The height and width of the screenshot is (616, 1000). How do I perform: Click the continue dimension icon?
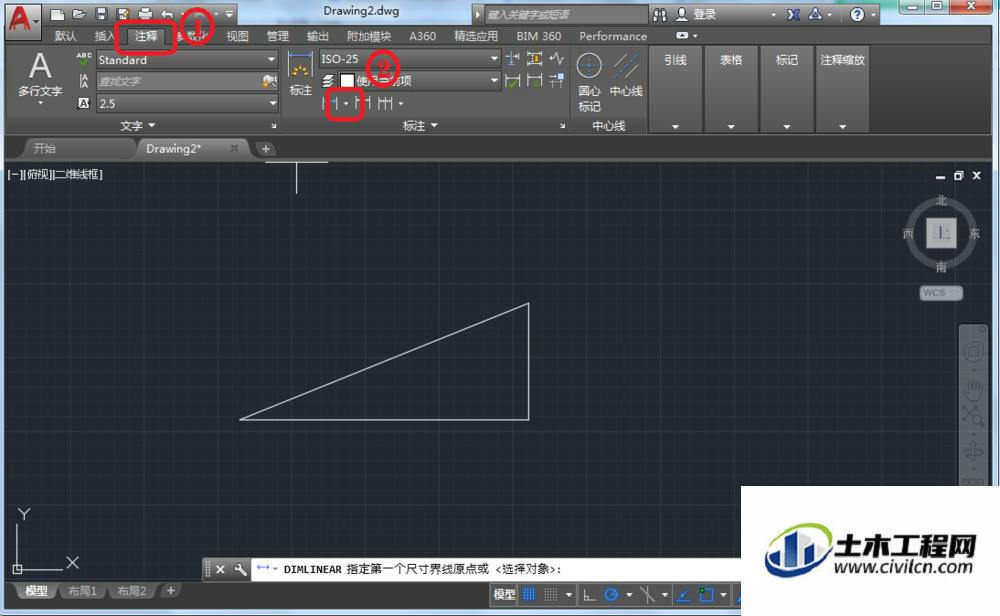coord(385,103)
